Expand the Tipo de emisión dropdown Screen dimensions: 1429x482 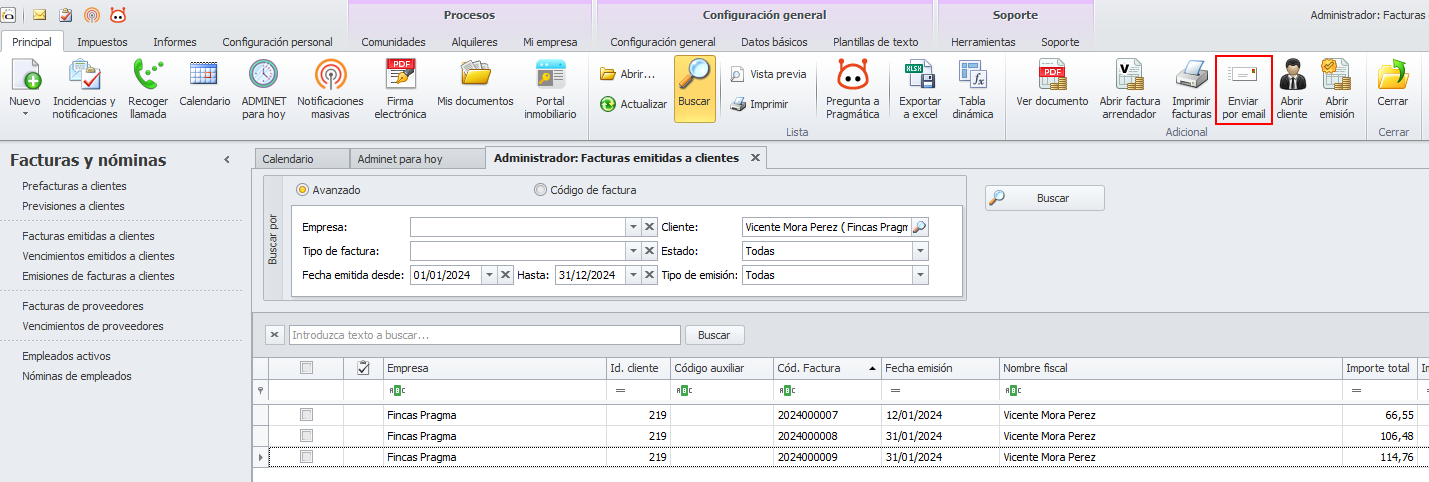919,275
